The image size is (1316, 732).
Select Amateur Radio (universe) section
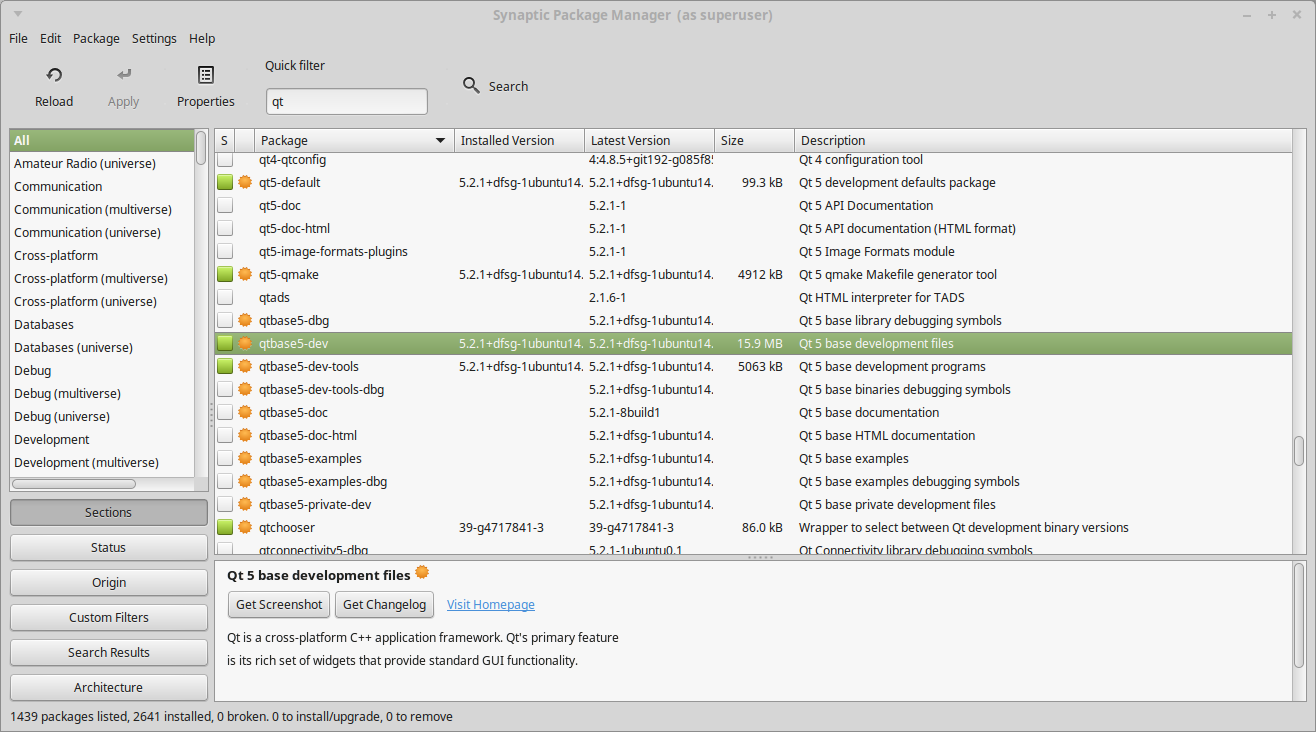[102, 164]
